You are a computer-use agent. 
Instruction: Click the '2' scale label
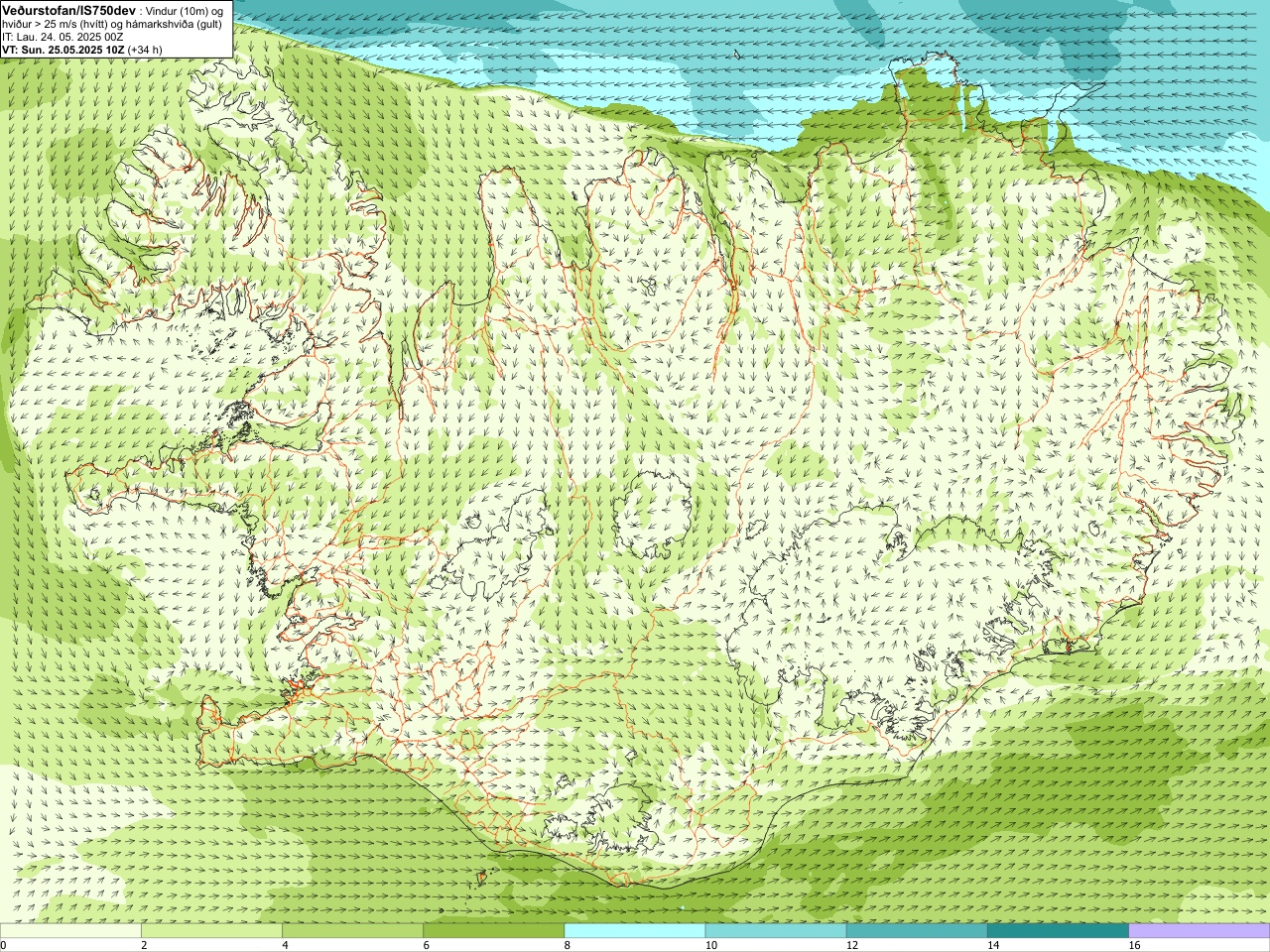pyautogui.click(x=144, y=945)
